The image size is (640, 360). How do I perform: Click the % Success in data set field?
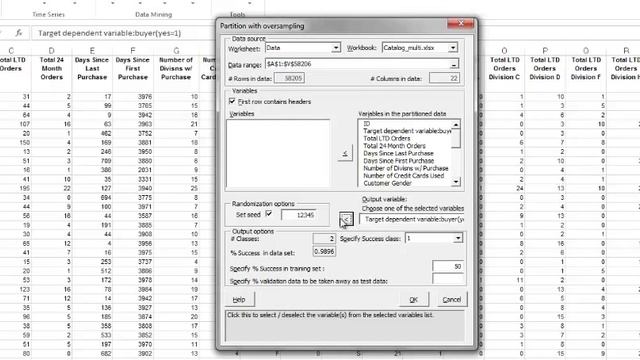324,252
